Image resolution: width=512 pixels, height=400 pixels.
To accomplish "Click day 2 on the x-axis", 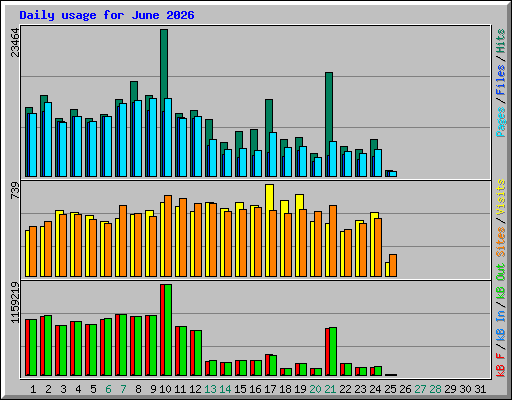I will [48, 389].
